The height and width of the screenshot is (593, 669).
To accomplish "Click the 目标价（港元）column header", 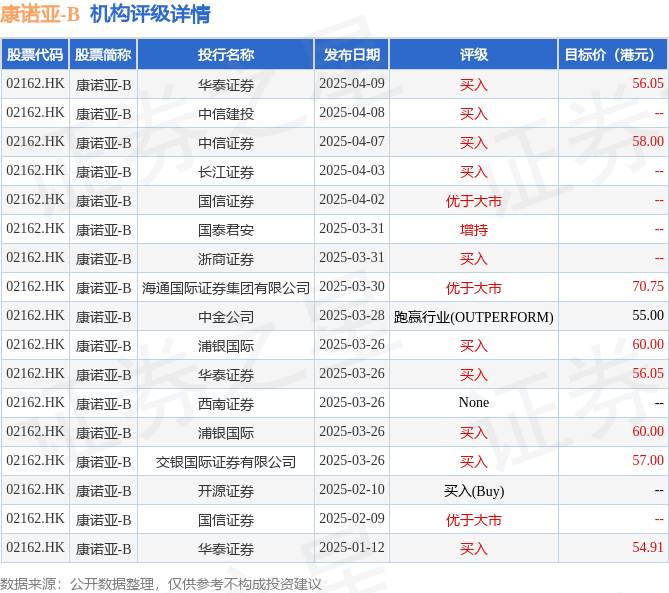I will (x=613, y=55).
